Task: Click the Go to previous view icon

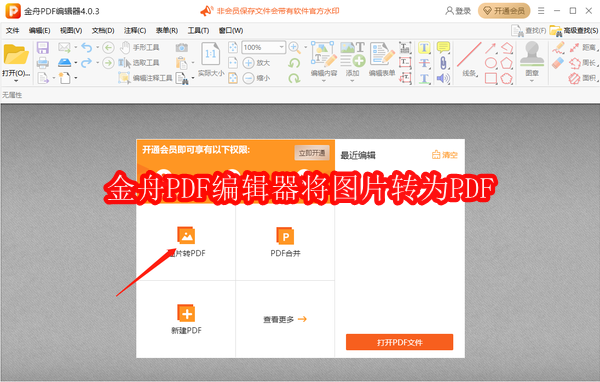Action: pyautogui.click(x=108, y=48)
